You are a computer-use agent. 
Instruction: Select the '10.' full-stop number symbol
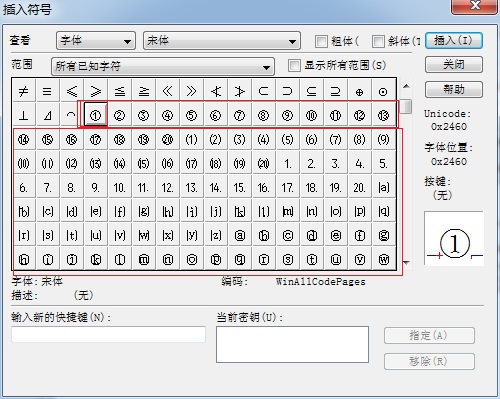click(x=119, y=187)
